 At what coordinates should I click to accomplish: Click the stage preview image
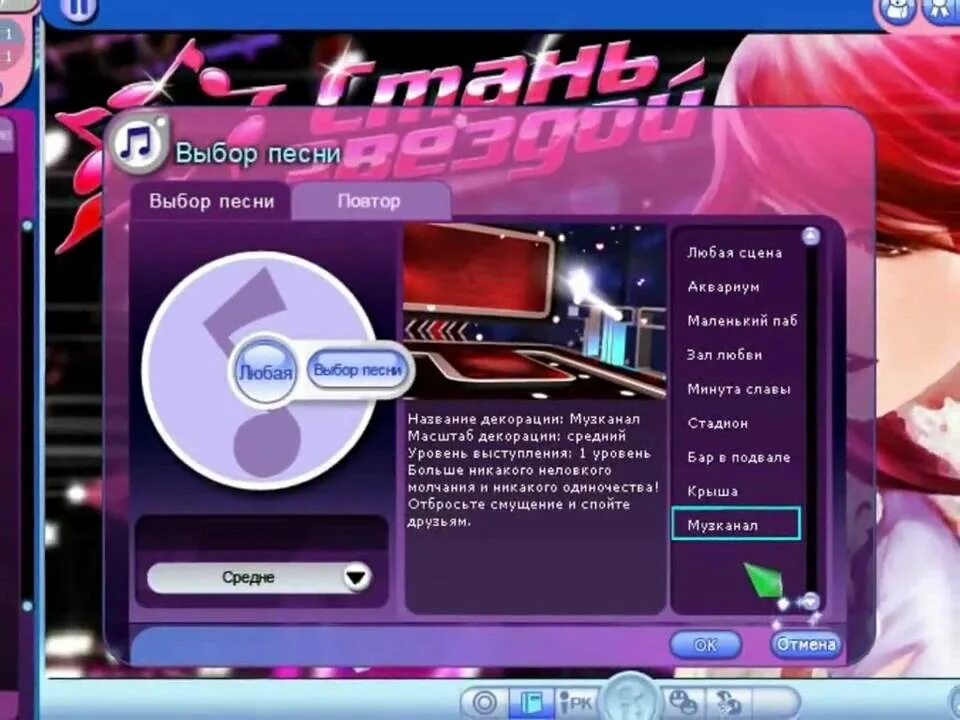(x=535, y=312)
